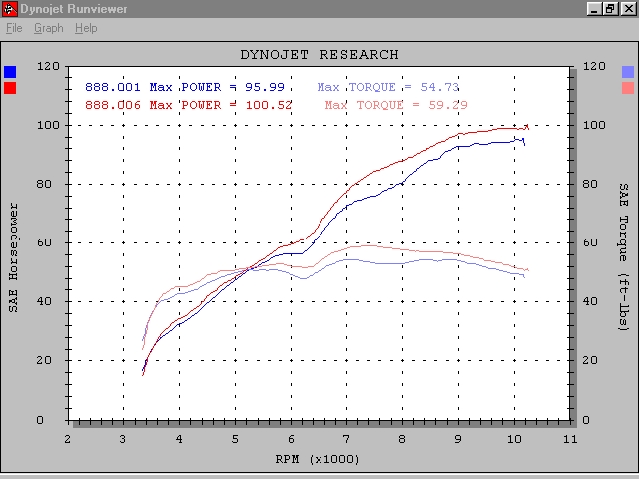Click the '7' RPM axis value
Image resolution: width=640 pixels, height=480 pixels.
pos(346,439)
